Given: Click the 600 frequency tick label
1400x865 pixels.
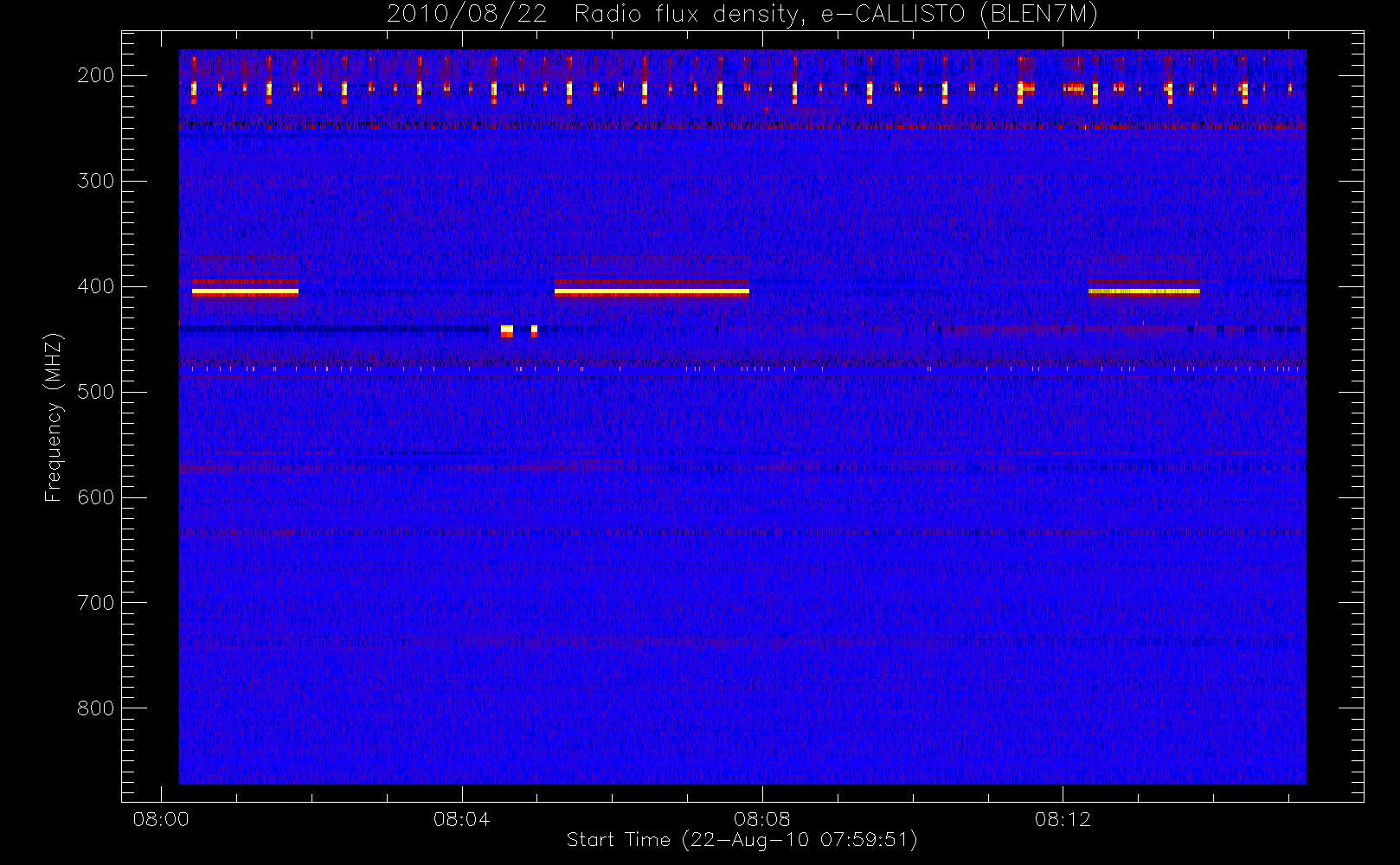Looking at the screenshot, I should (96, 497).
